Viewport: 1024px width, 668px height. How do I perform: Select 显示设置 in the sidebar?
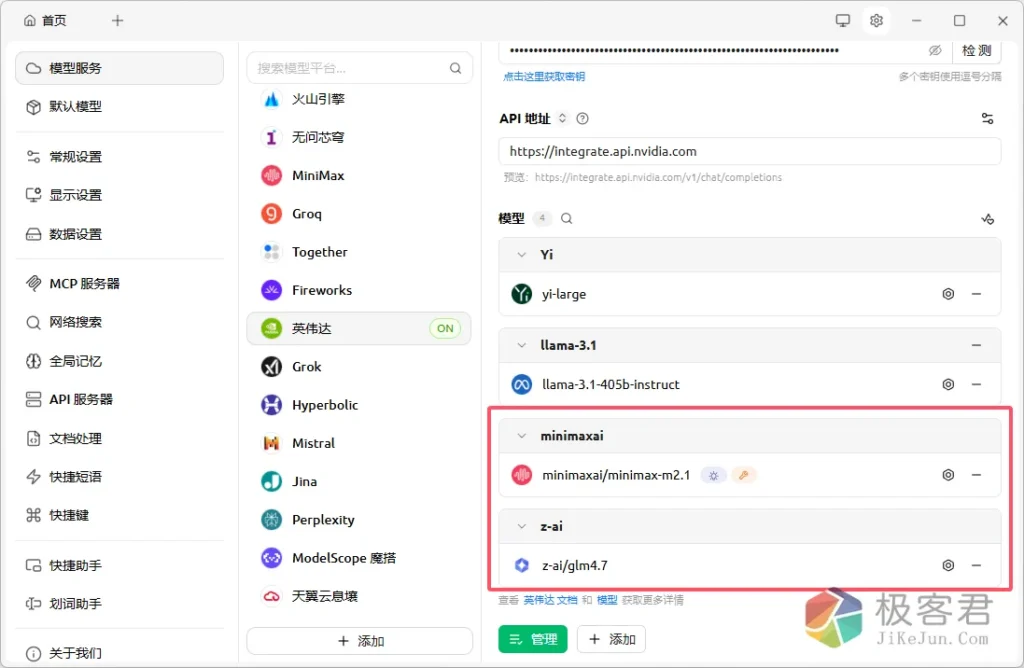pos(76,195)
